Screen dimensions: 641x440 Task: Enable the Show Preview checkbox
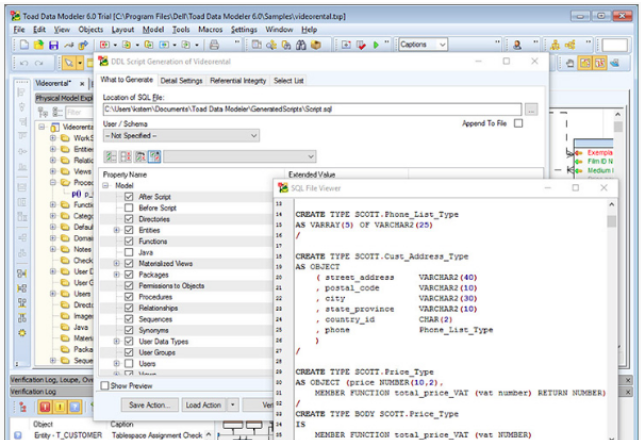click(105, 386)
